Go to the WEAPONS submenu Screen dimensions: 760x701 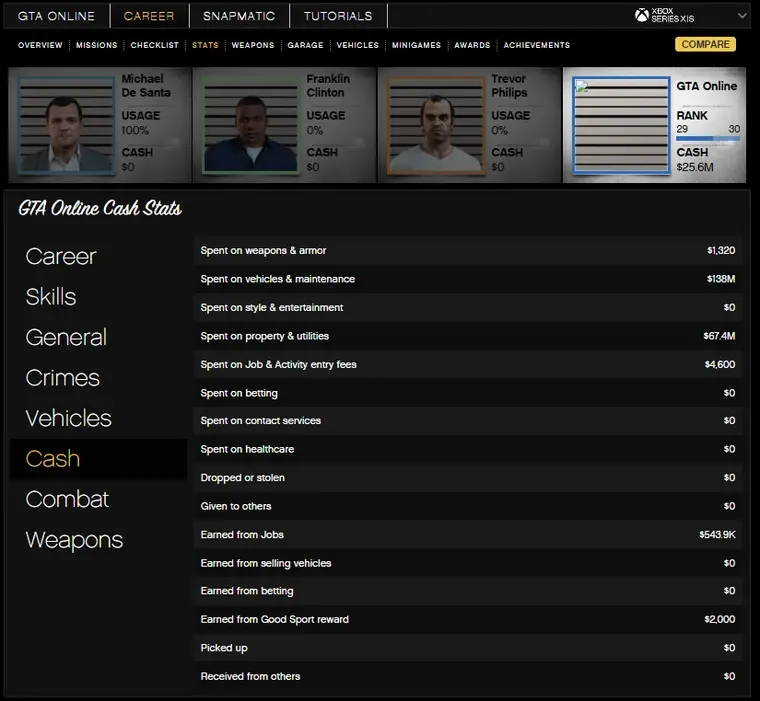tap(252, 45)
